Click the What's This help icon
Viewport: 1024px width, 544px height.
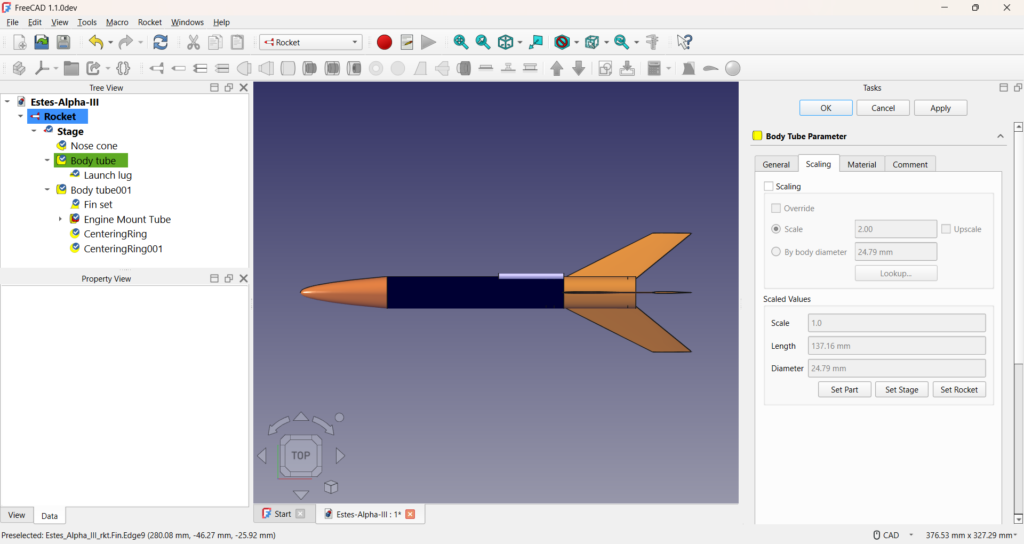point(684,42)
